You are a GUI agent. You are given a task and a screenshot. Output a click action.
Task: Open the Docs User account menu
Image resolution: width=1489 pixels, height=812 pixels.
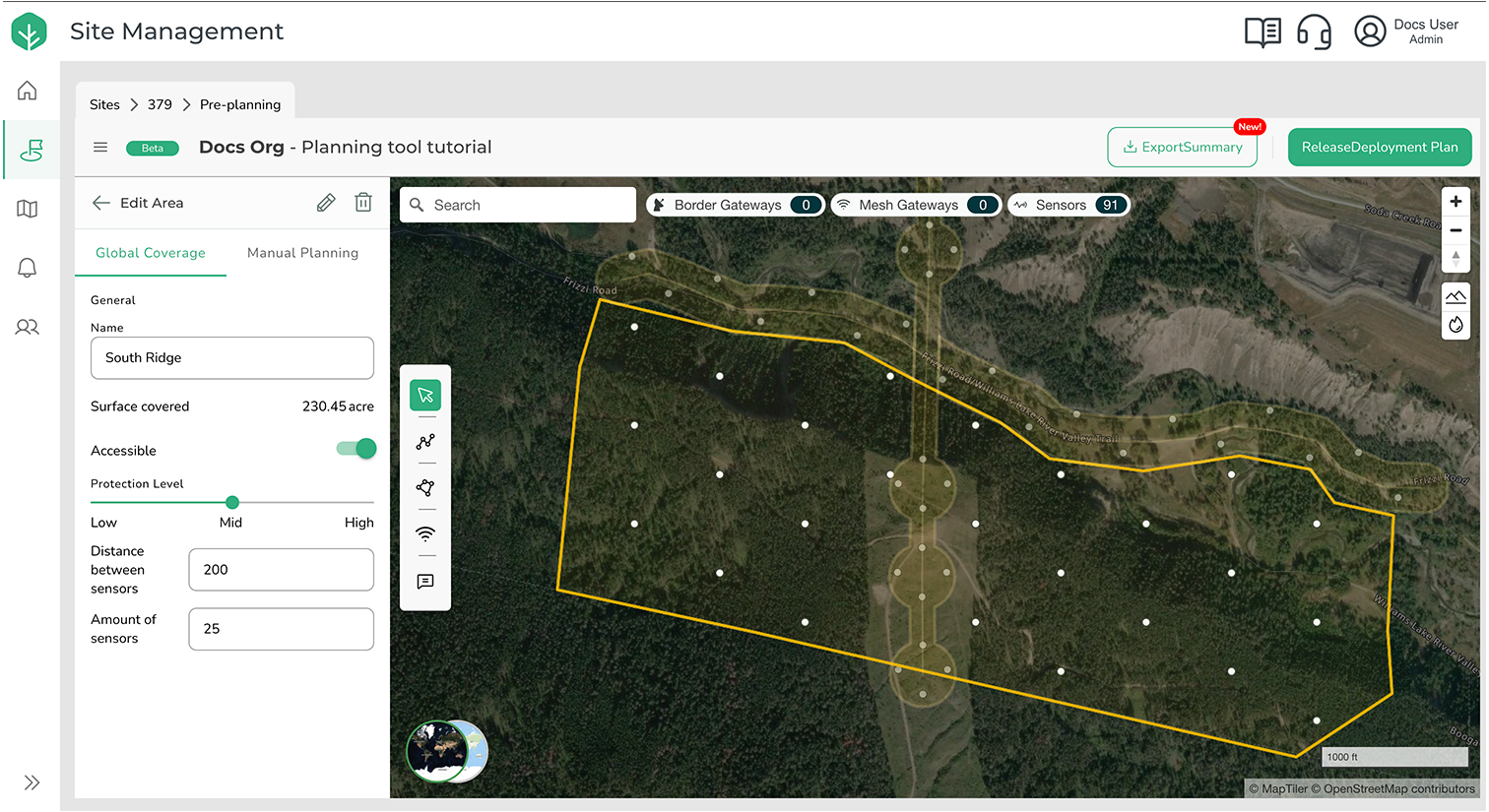click(1405, 31)
